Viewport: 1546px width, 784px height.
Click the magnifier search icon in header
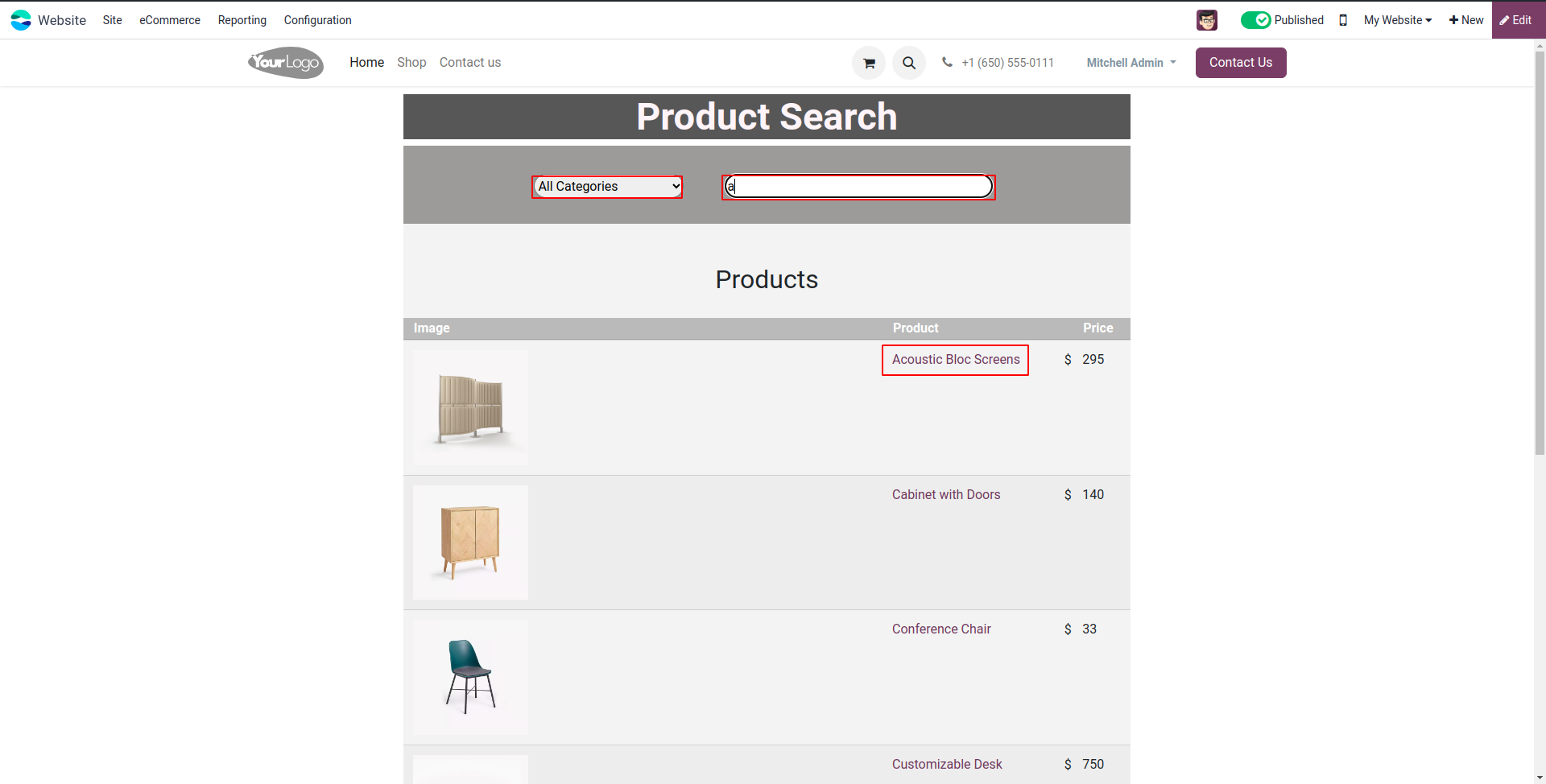(909, 63)
